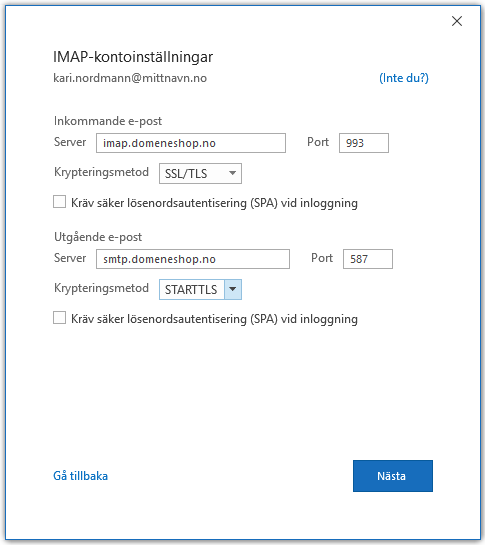Go back via the "Gå tillbaka" link
Screen dimensions: 485x545
(x=80, y=476)
